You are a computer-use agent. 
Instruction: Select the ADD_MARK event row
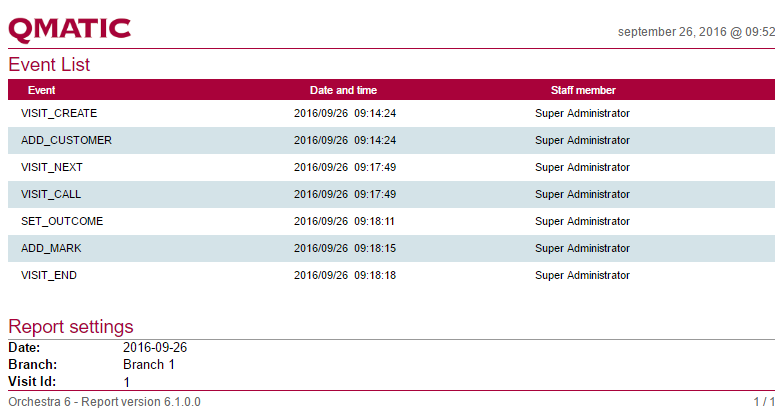coord(51,248)
